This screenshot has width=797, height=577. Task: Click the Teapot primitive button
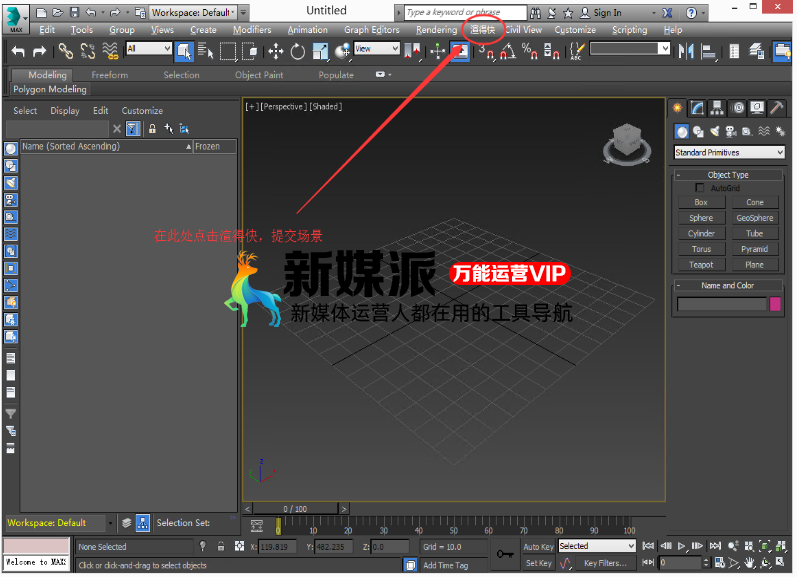(701, 265)
